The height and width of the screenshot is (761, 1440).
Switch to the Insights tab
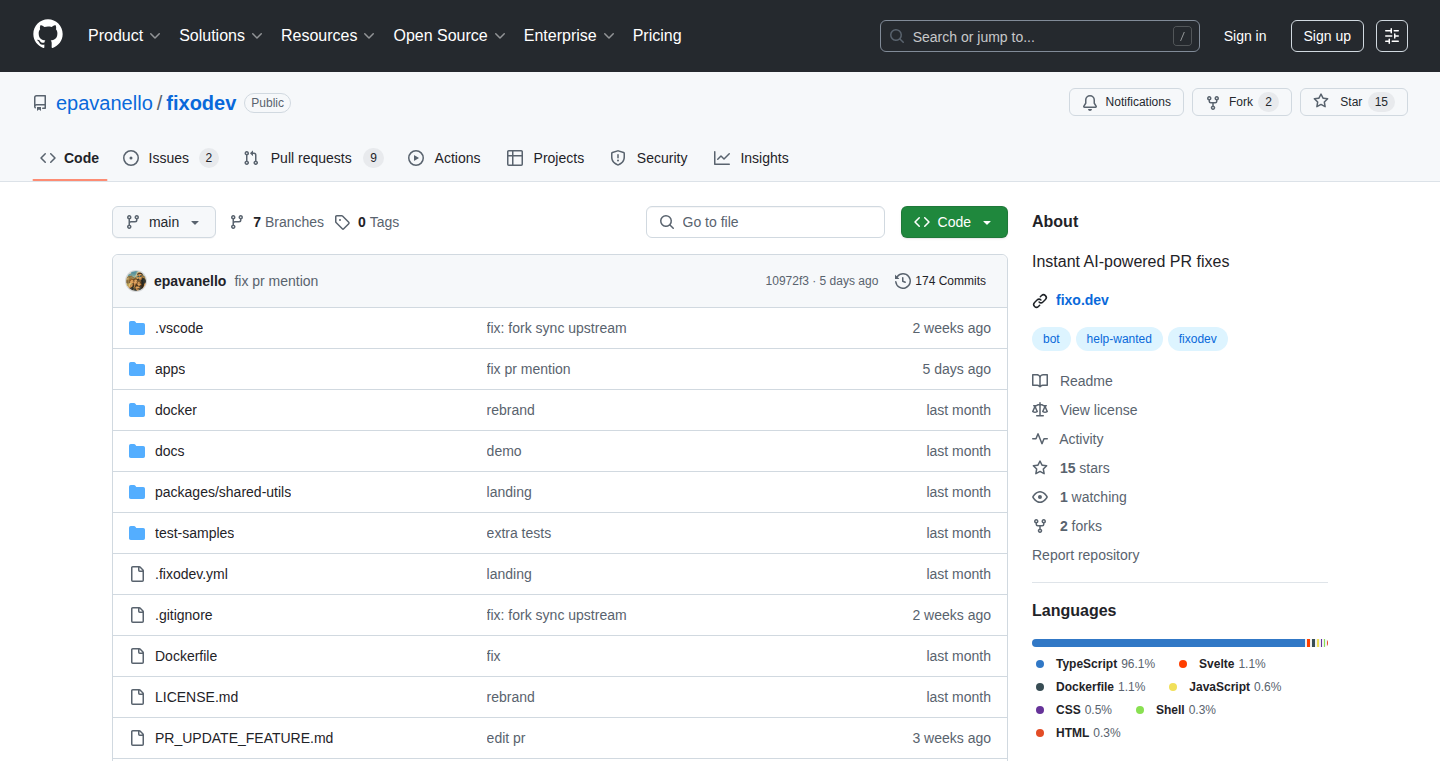pyautogui.click(x=751, y=158)
